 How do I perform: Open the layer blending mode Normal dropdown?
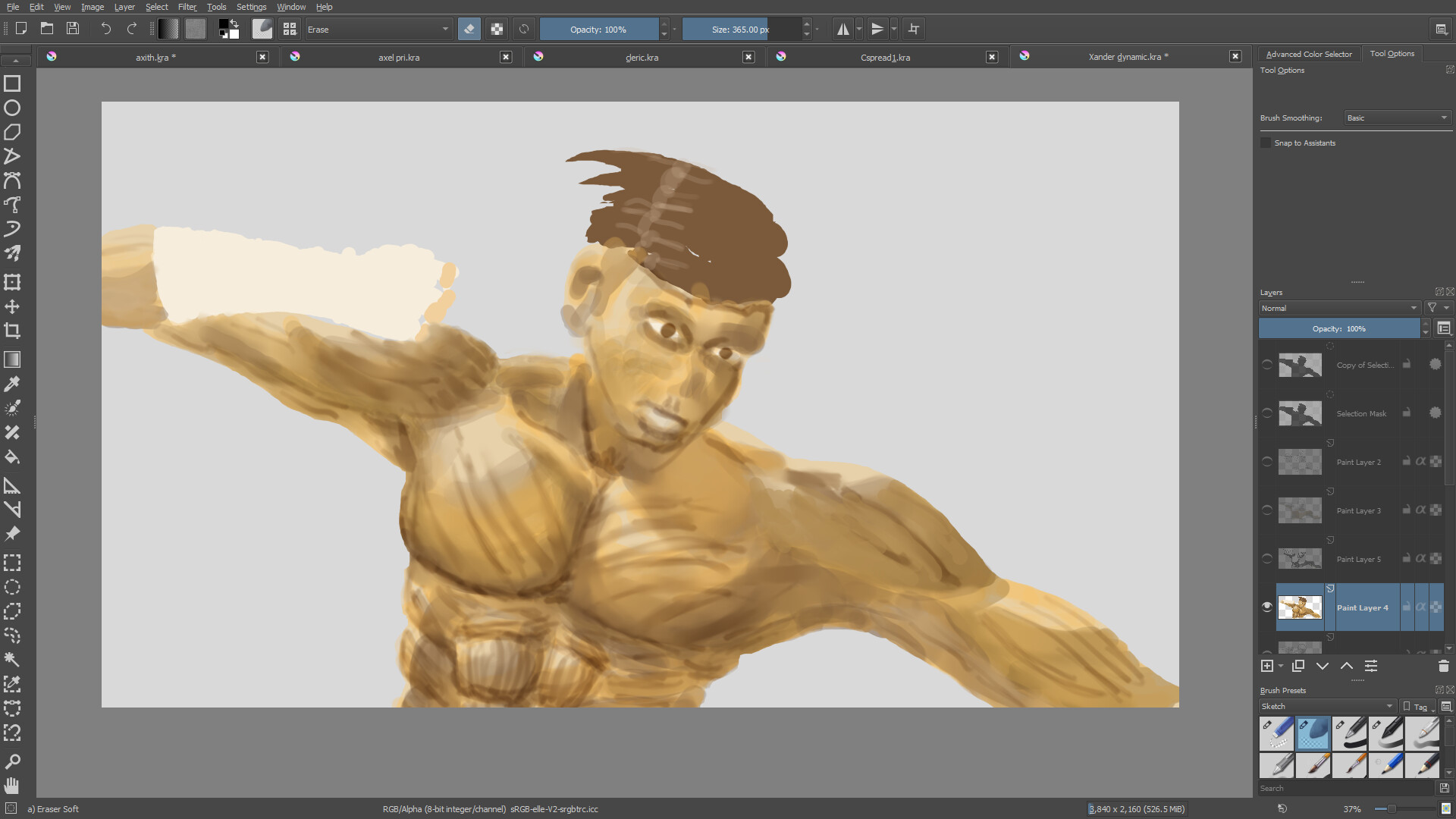tap(1338, 308)
